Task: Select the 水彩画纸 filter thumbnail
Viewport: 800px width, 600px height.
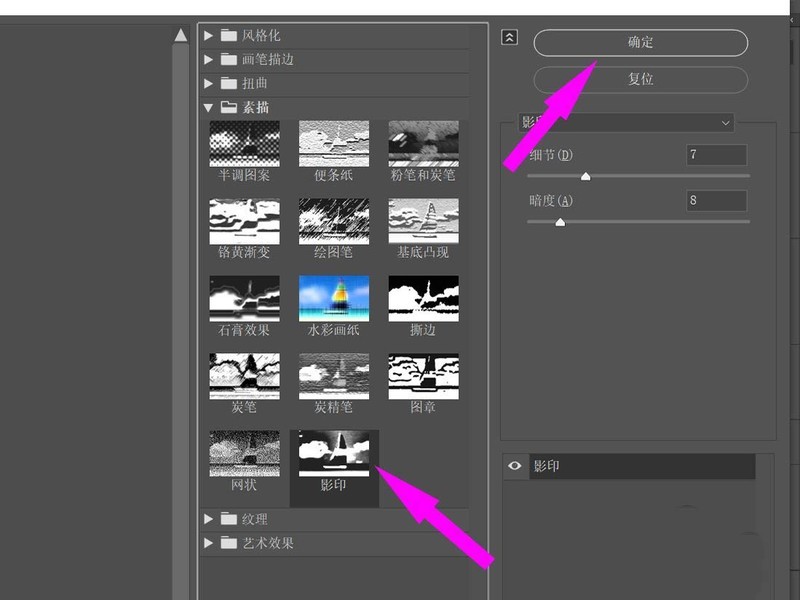Action: [x=334, y=298]
